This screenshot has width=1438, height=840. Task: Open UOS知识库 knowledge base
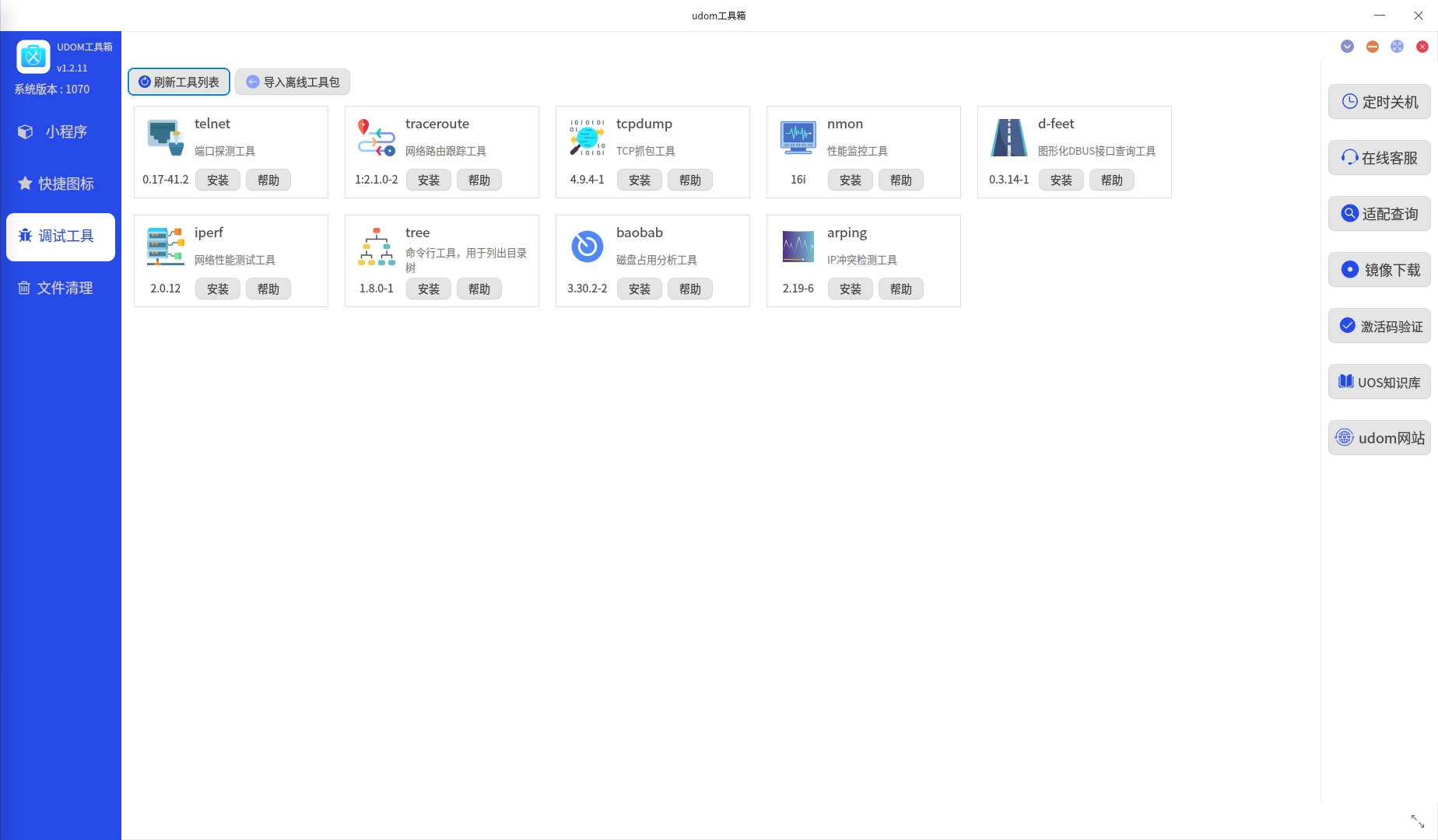point(1380,382)
